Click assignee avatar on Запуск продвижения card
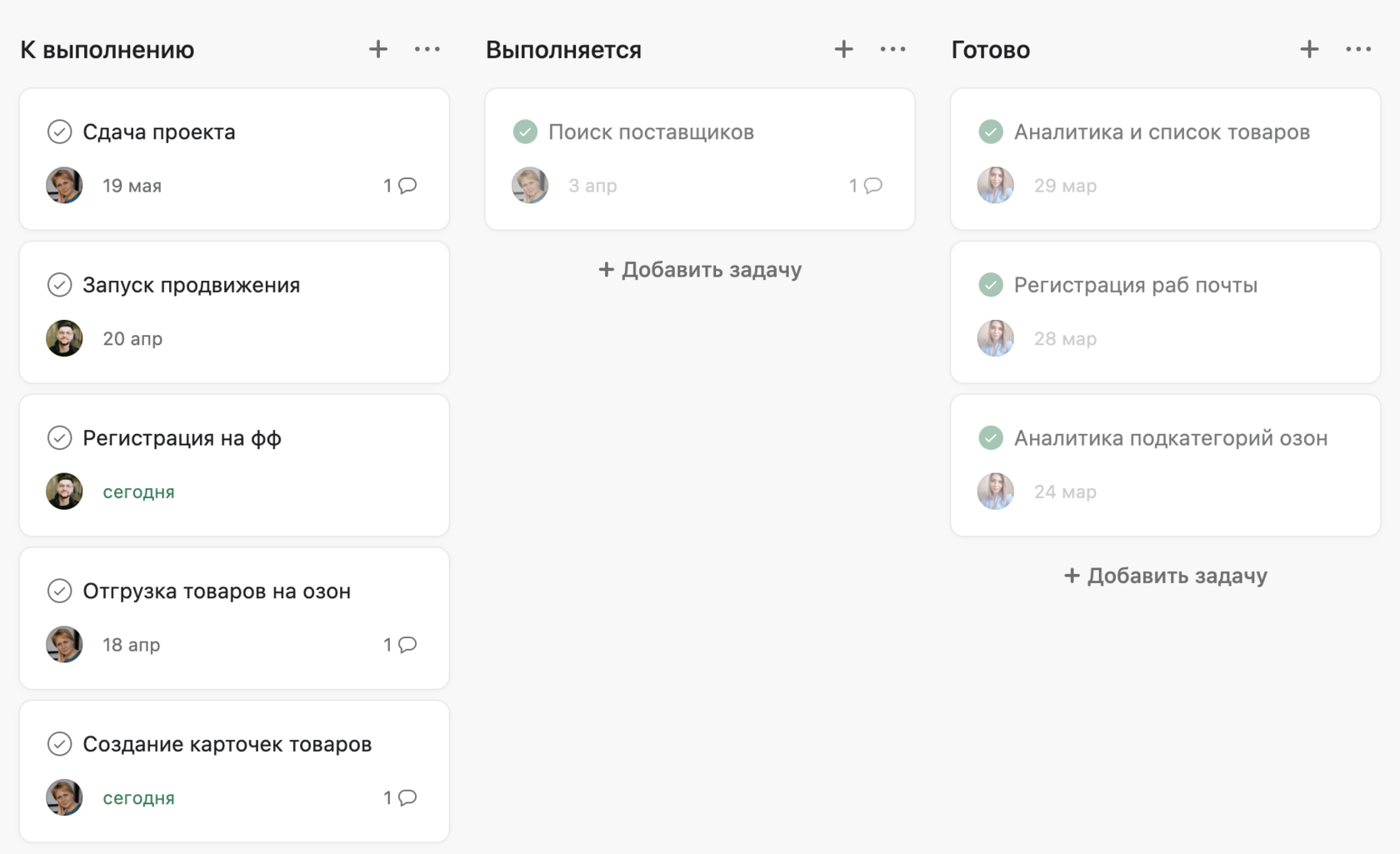Image resolution: width=1400 pixels, height=854 pixels. point(64,338)
